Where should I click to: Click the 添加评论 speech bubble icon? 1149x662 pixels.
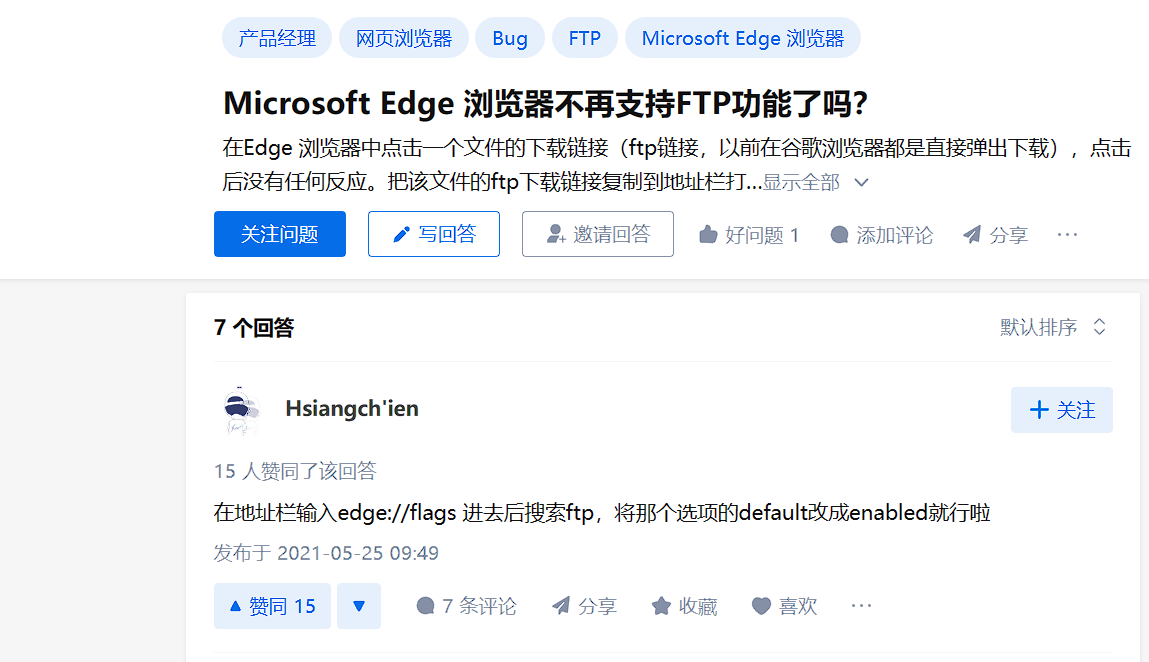click(x=839, y=235)
